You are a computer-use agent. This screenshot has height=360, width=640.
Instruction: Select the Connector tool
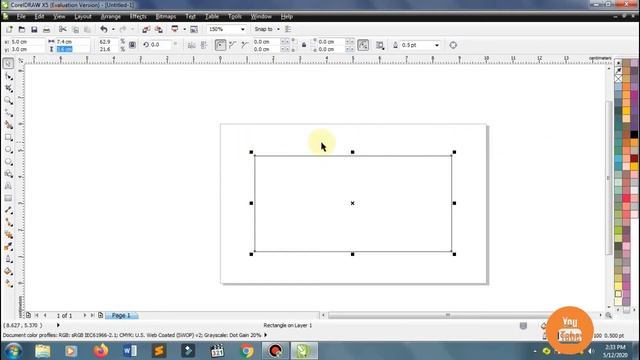[8, 222]
